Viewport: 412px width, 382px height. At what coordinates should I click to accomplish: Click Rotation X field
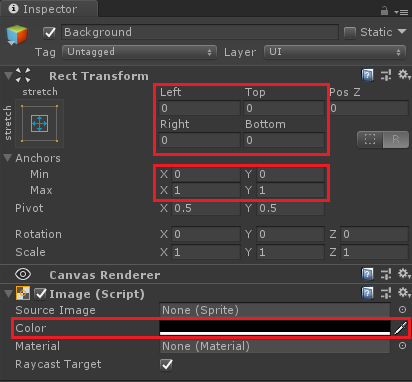pyautogui.click(x=206, y=234)
